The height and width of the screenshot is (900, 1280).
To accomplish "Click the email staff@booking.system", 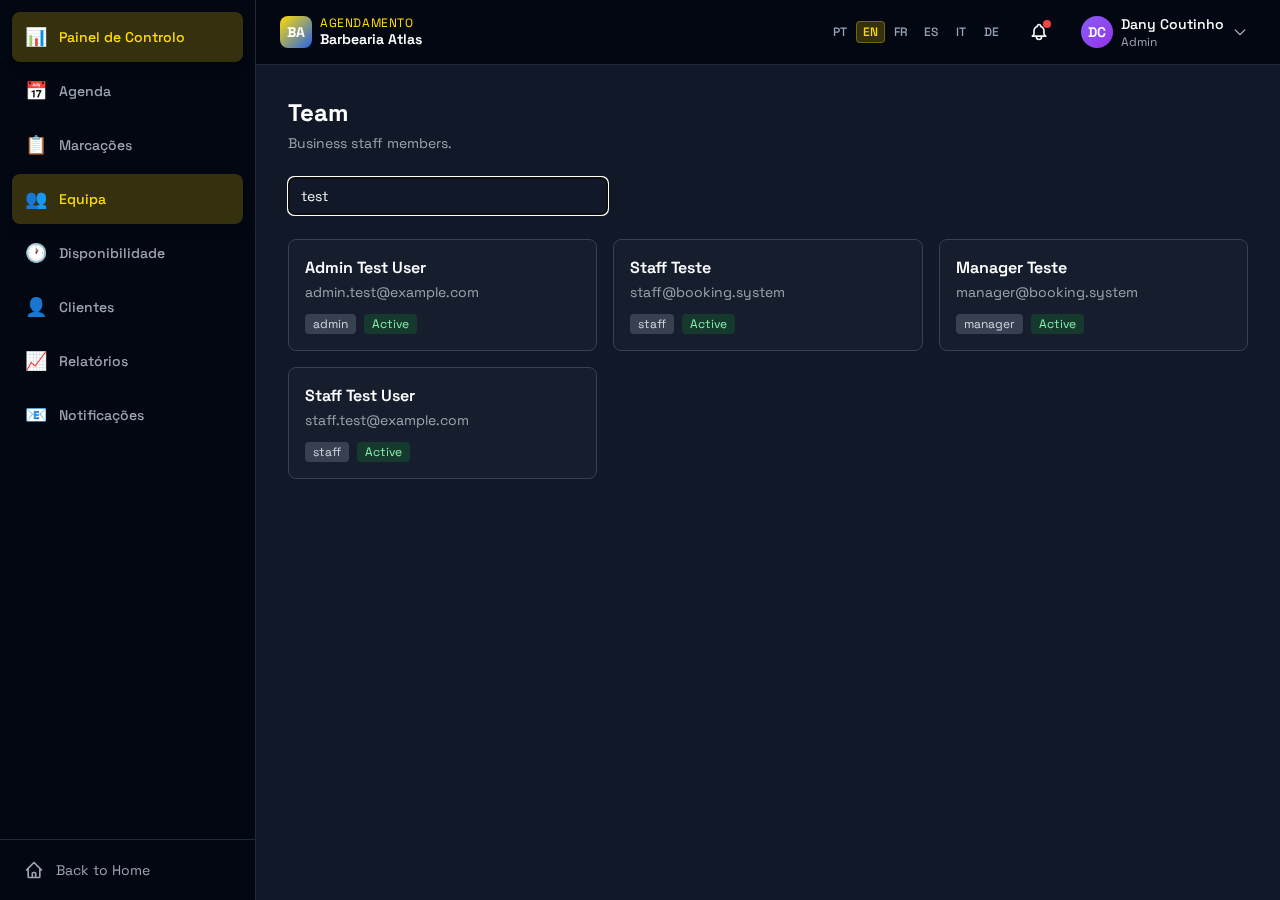I will point(707,292).
